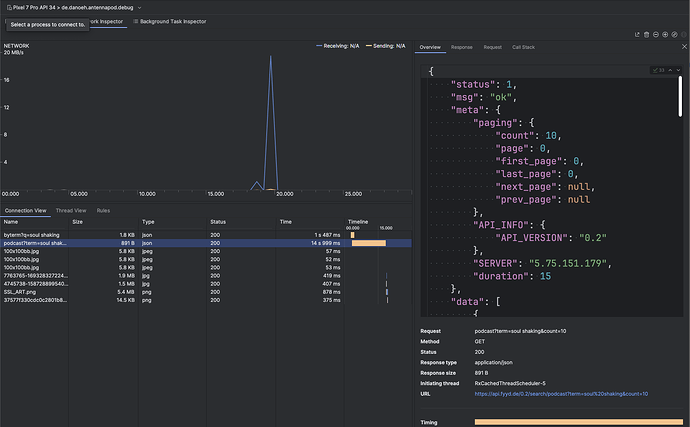Viewport: 690px width, 427px height.
Task: Click the export connections icon
Action: [637, 34]
